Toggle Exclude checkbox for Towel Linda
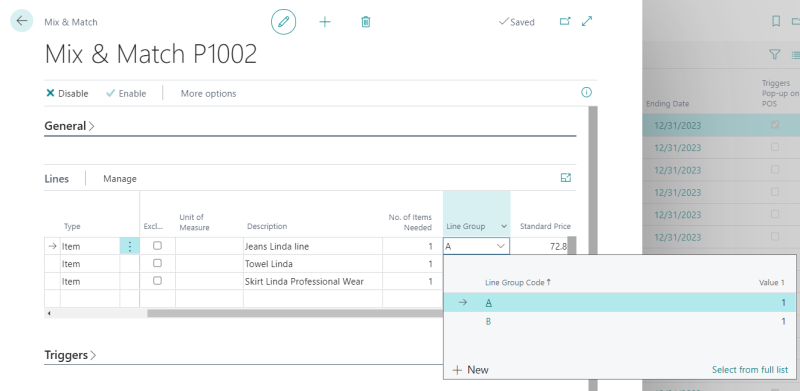Viewport: 800px width, 391px height. click(x=157, y=263)
